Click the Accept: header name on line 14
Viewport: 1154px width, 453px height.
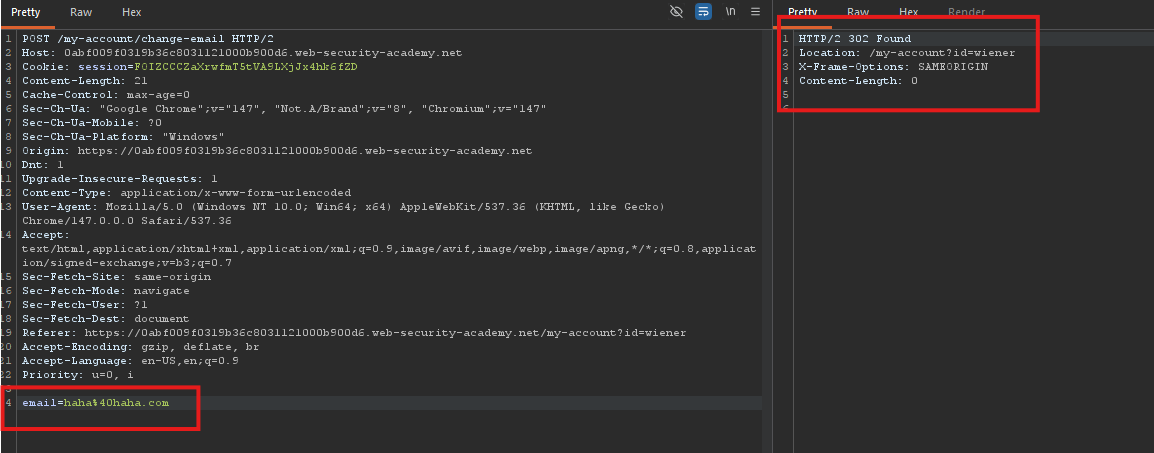46,235
